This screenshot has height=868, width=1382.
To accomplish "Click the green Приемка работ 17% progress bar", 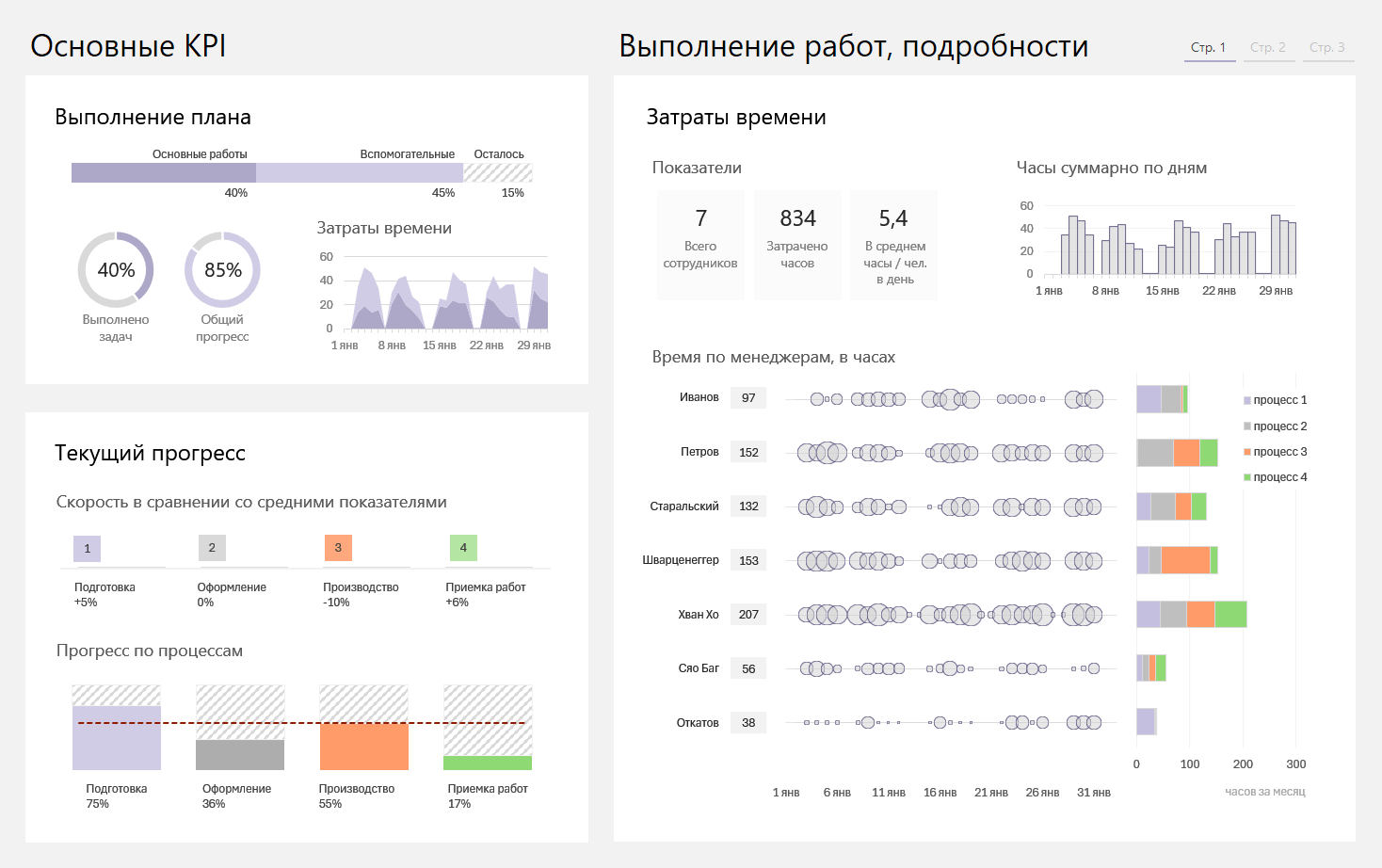I will pyautogui.click(x=488, y=763).
